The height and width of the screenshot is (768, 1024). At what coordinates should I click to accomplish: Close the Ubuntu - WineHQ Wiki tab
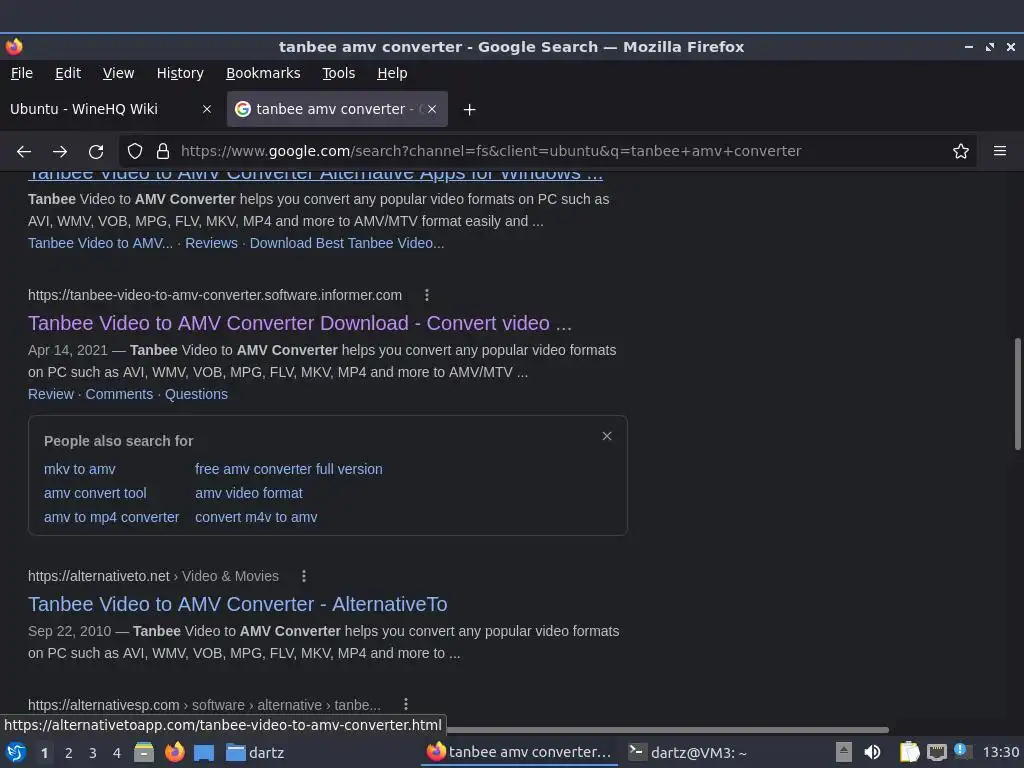click(x=206, y=109)
